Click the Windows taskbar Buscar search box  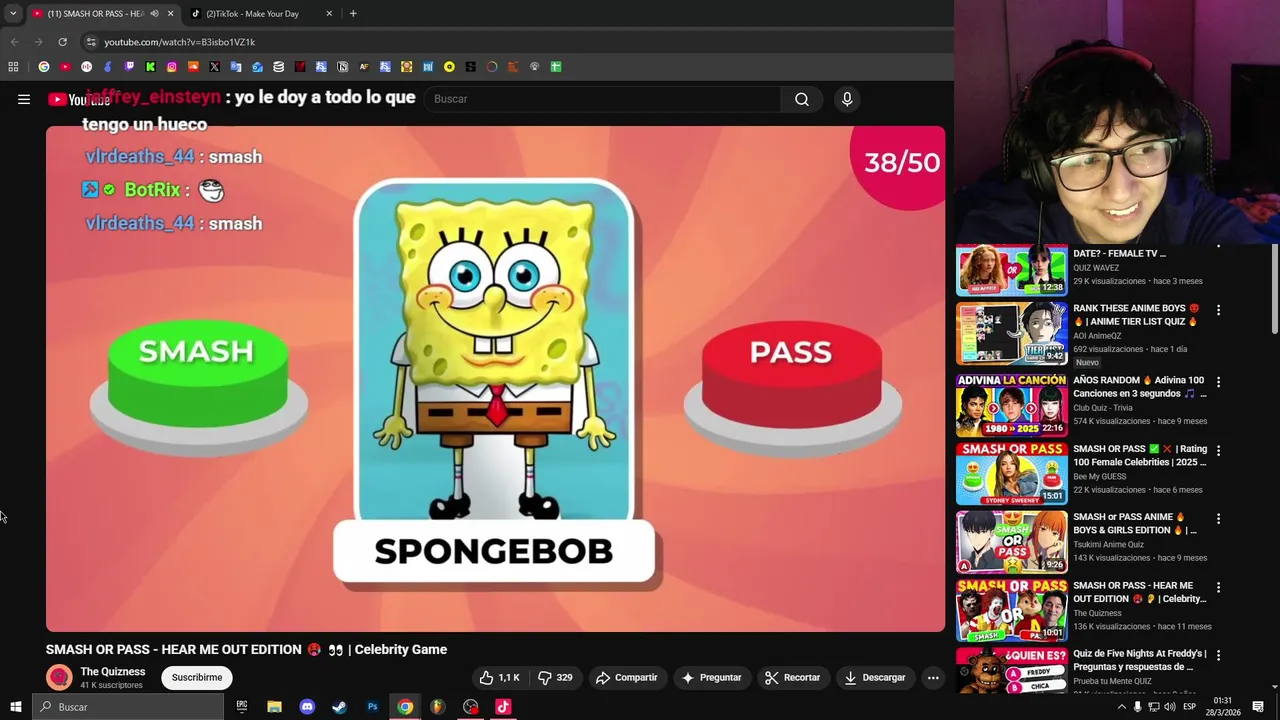(x=128, y=707)
